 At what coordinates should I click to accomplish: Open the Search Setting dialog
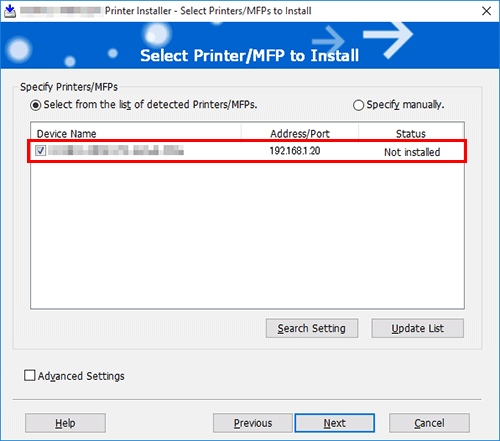point(312,328)
